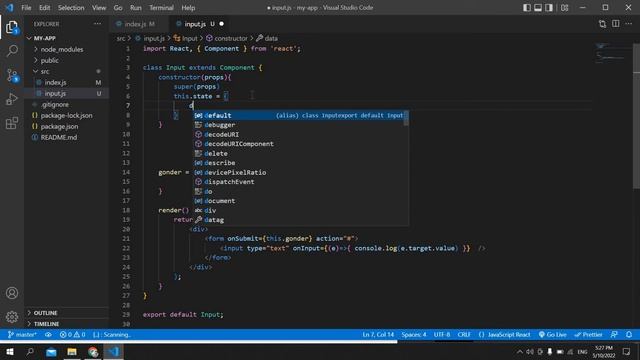Click constructor in the breadcrumb
Viewport: 640px width, 360px height.
click(227, 38)
